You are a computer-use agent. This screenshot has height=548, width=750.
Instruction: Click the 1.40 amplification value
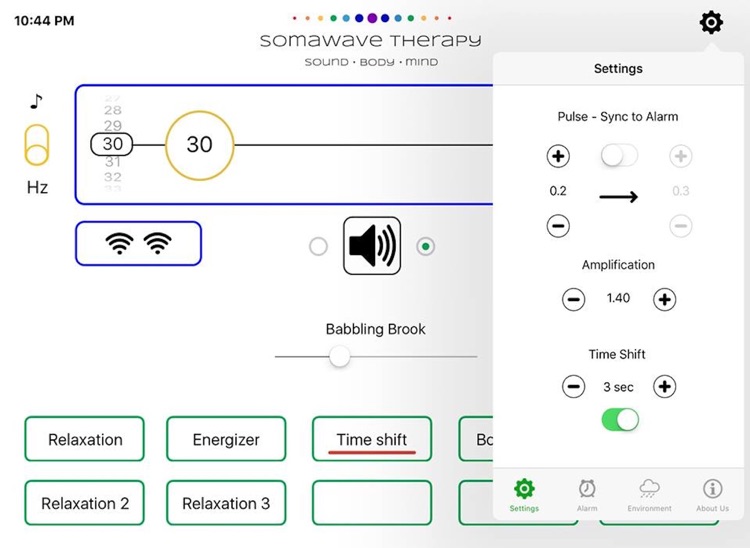618,298
